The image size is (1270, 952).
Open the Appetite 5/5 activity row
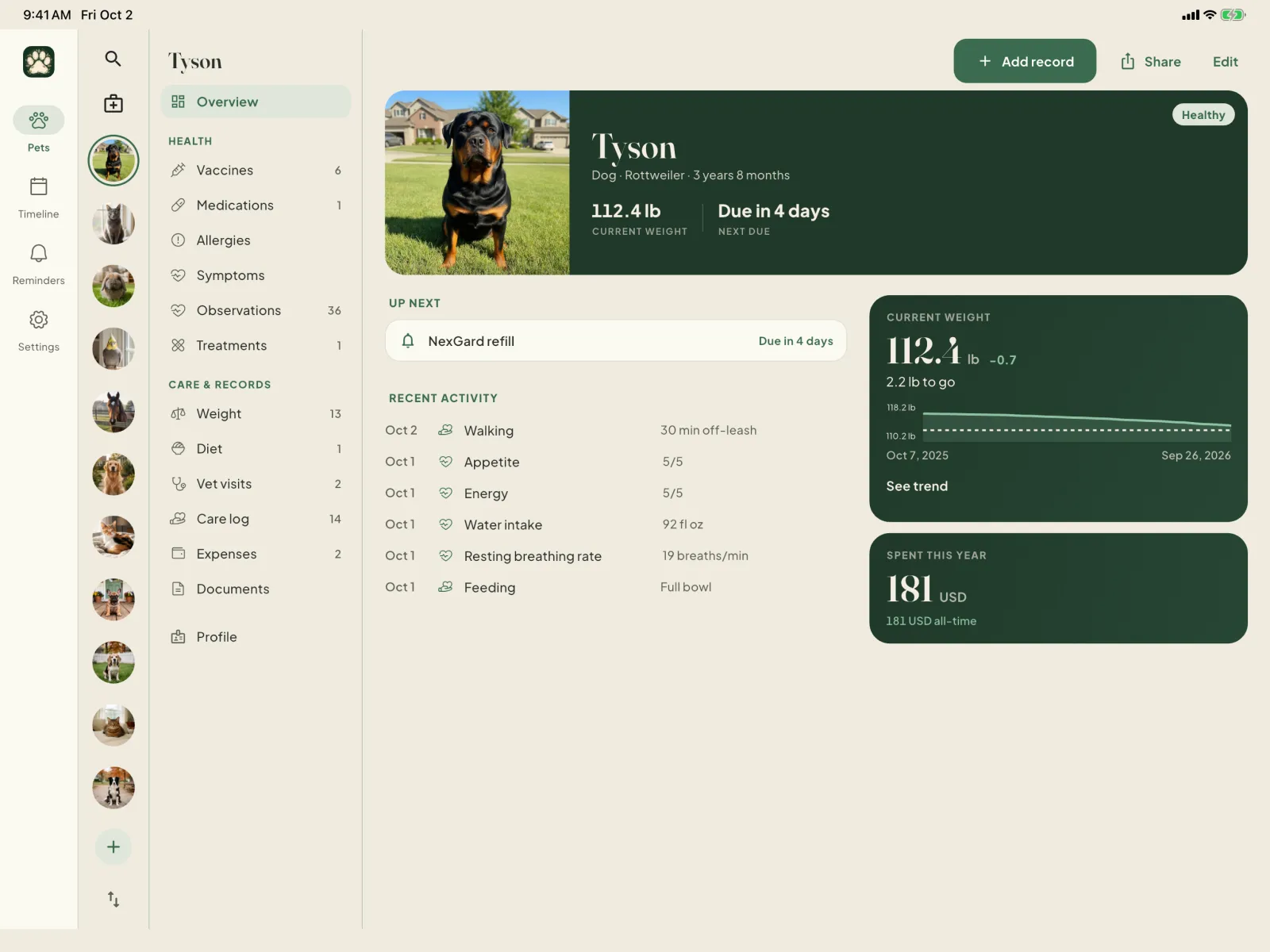(616, 462)
